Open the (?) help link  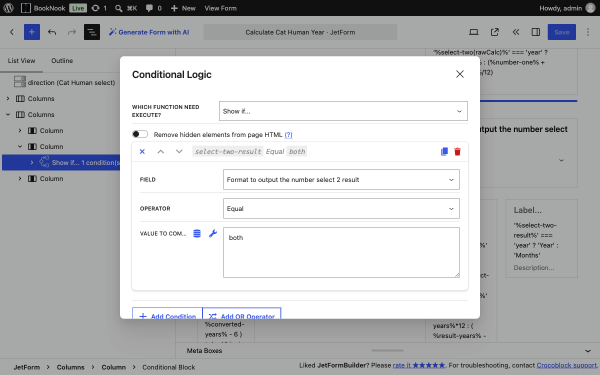tap(289, 135)
